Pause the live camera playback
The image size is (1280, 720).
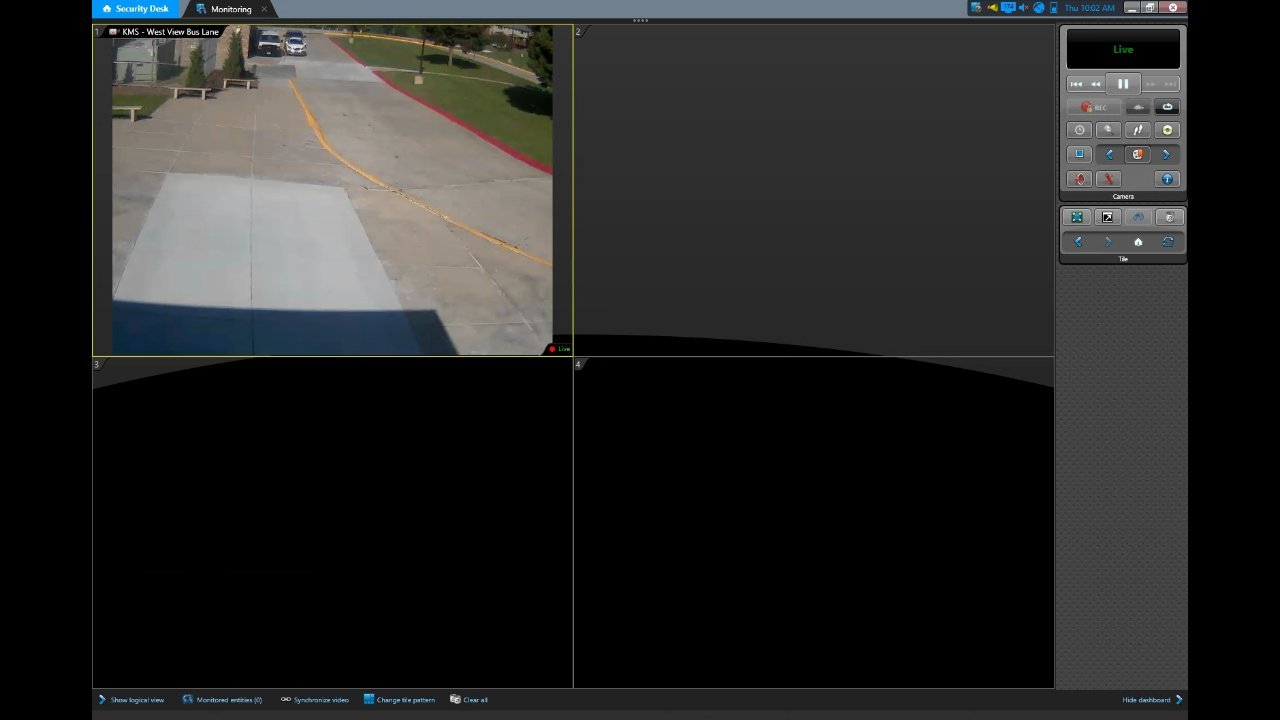1123,84
